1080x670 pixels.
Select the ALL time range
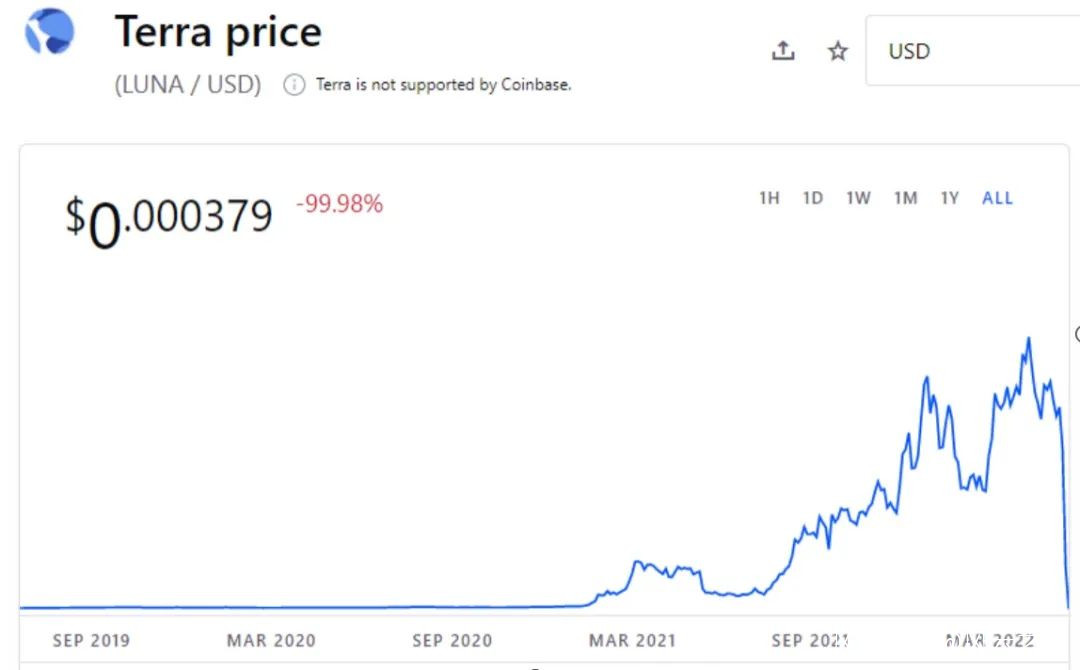point(997,198)
